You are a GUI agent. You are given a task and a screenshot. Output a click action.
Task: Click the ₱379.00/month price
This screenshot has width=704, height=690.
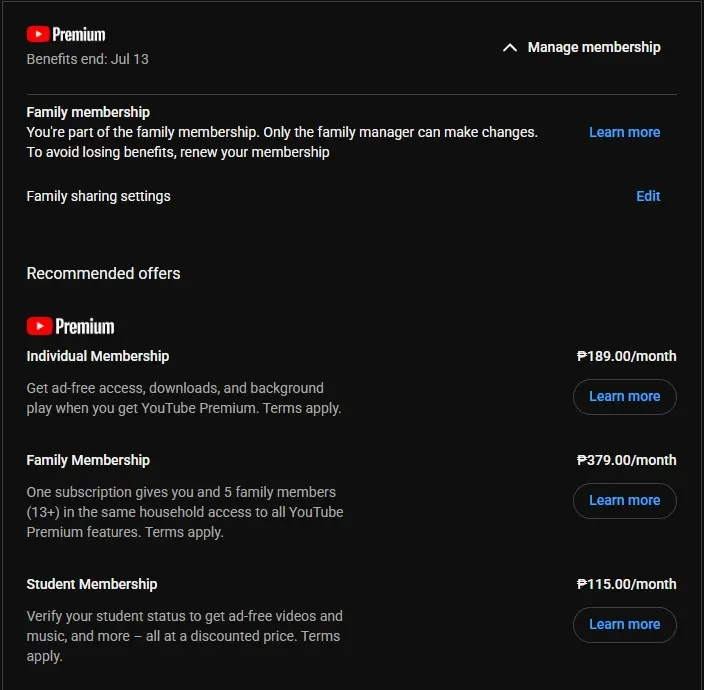point(626,460)
